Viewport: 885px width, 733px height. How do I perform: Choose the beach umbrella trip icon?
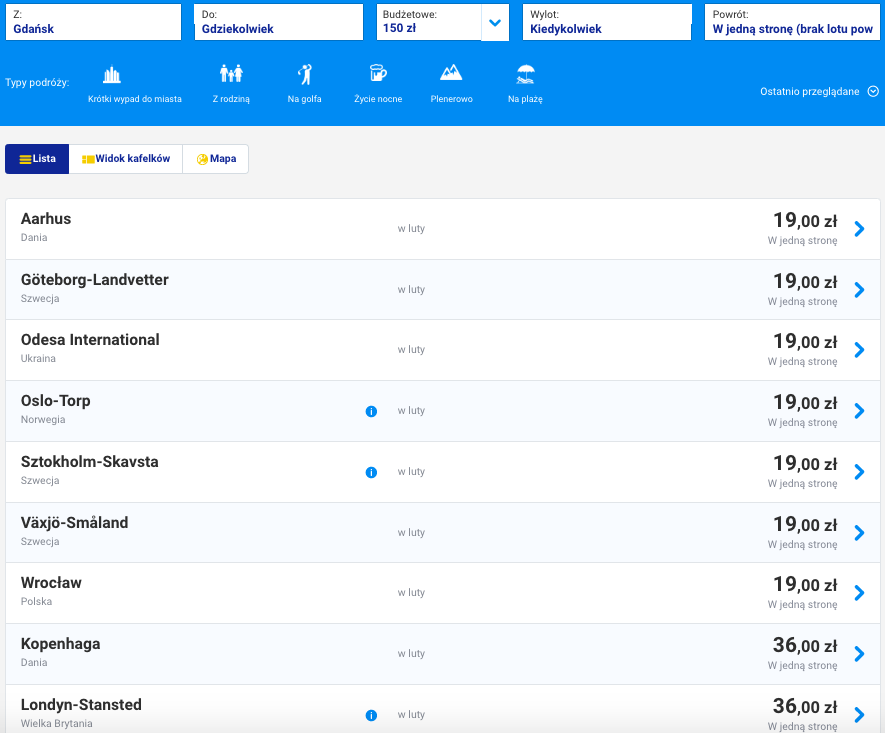(x=525, y=75)
